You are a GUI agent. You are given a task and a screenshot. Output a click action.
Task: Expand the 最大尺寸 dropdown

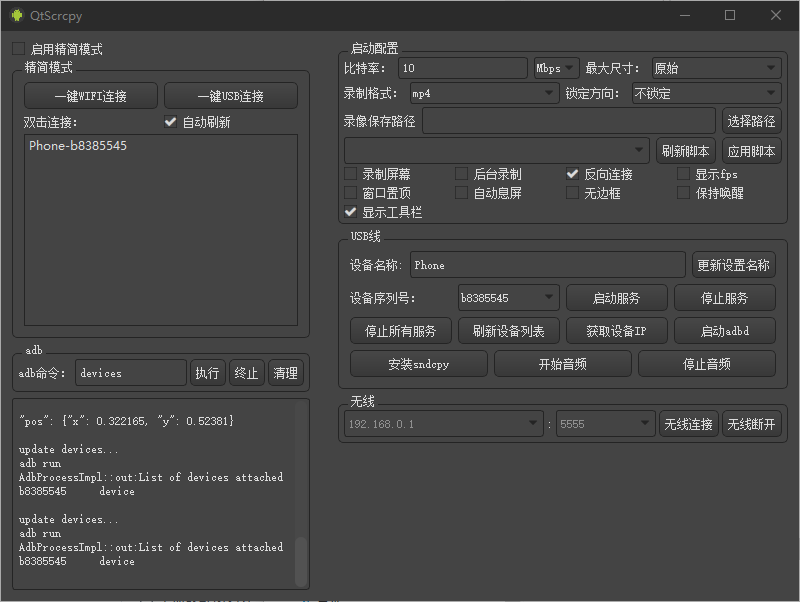(x=715, y=68)
